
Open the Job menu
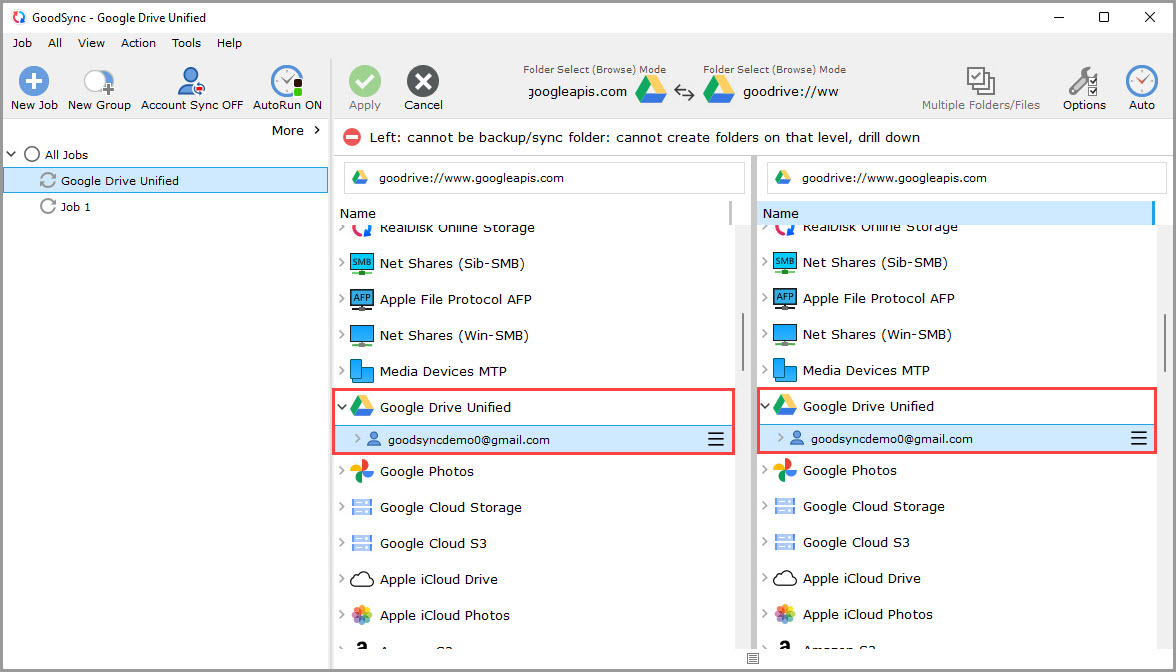22,43
